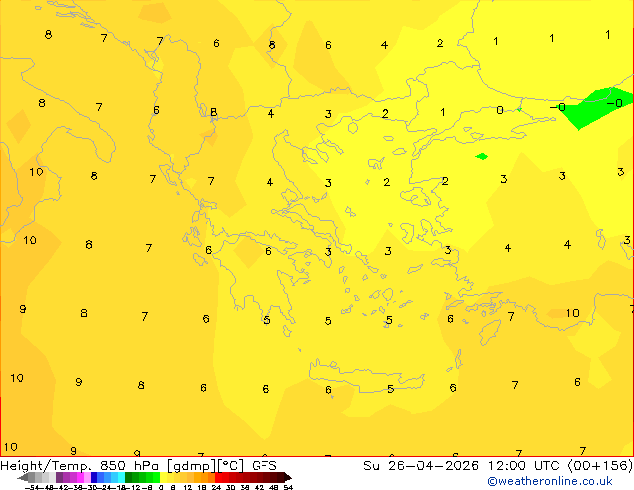
Task: Pick the cyan legend swatch above -18
Action: click(x=121, y=477)
